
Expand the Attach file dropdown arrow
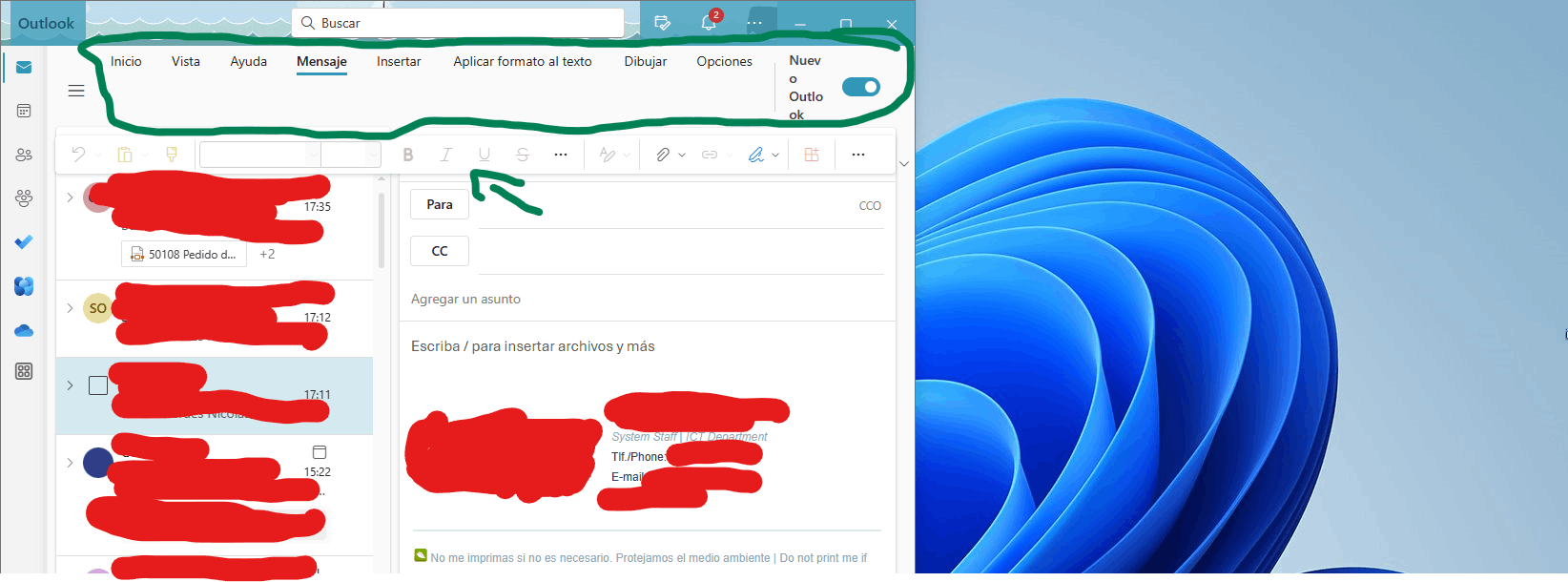pos(682,155)
